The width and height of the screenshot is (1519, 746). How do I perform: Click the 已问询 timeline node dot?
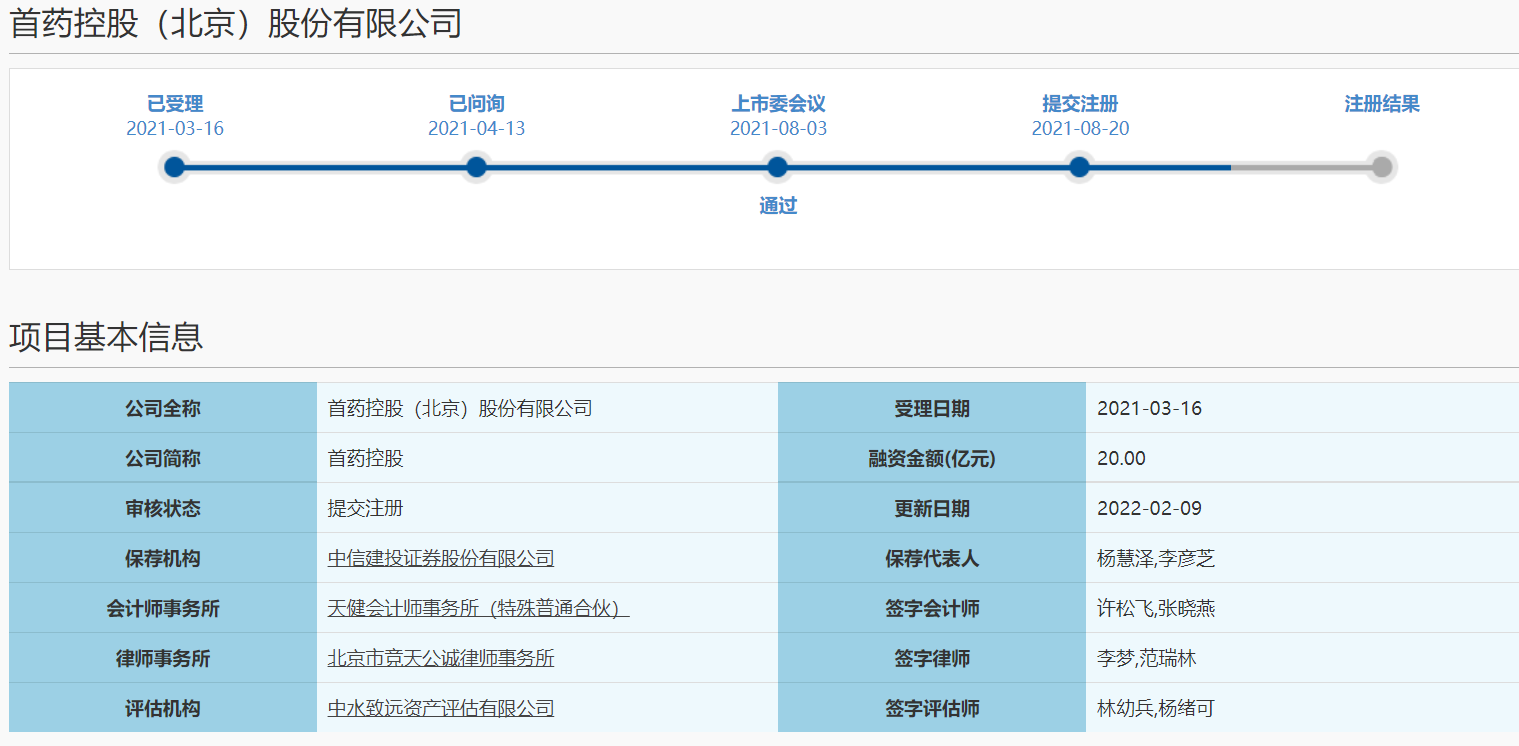click(477, 167)
